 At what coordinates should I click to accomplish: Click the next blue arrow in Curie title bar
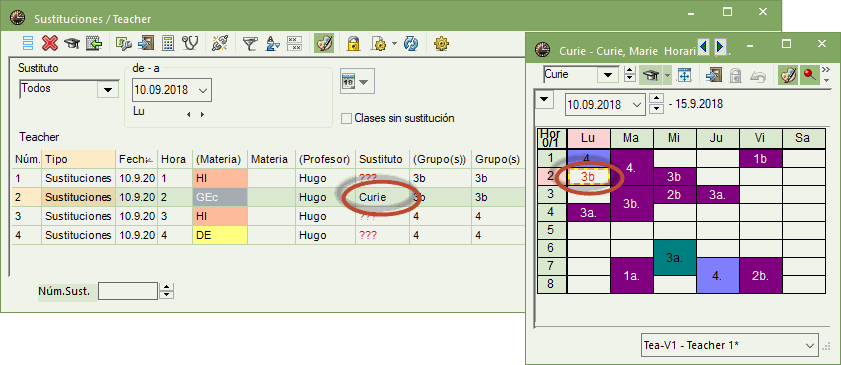coord(720,47)
